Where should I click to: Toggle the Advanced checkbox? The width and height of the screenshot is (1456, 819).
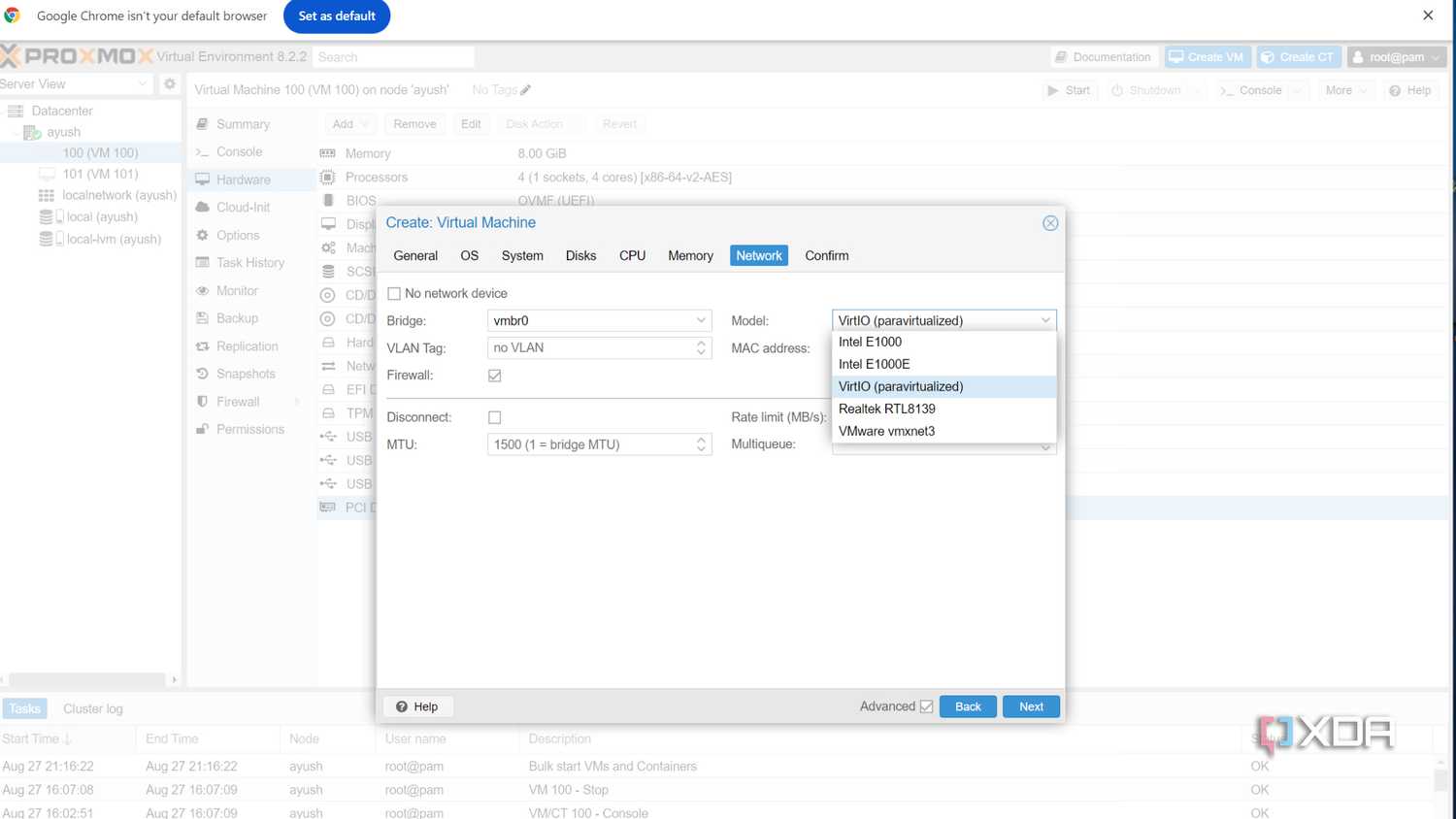tap(926, 706)
